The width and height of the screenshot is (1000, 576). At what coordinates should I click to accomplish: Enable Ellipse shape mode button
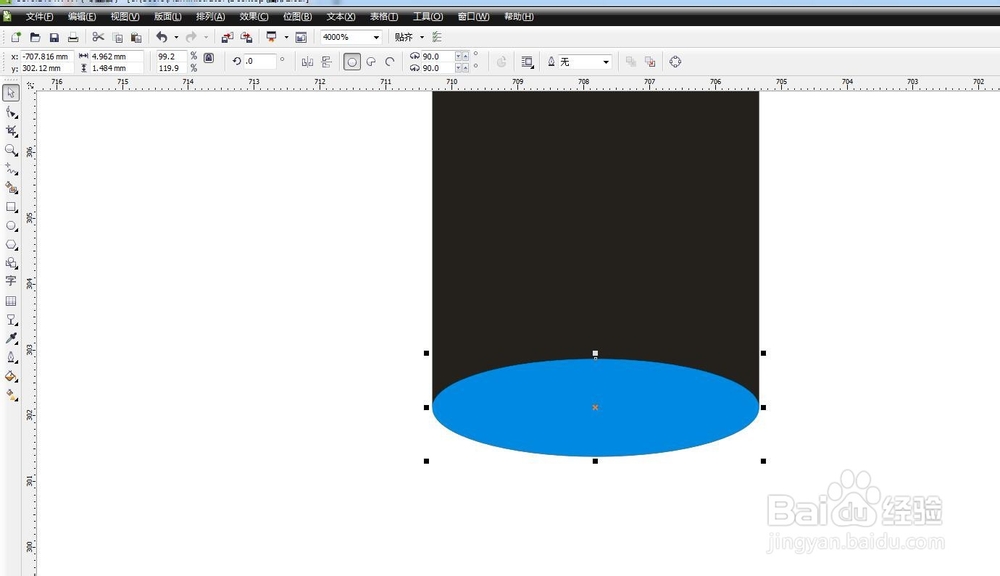352,62
